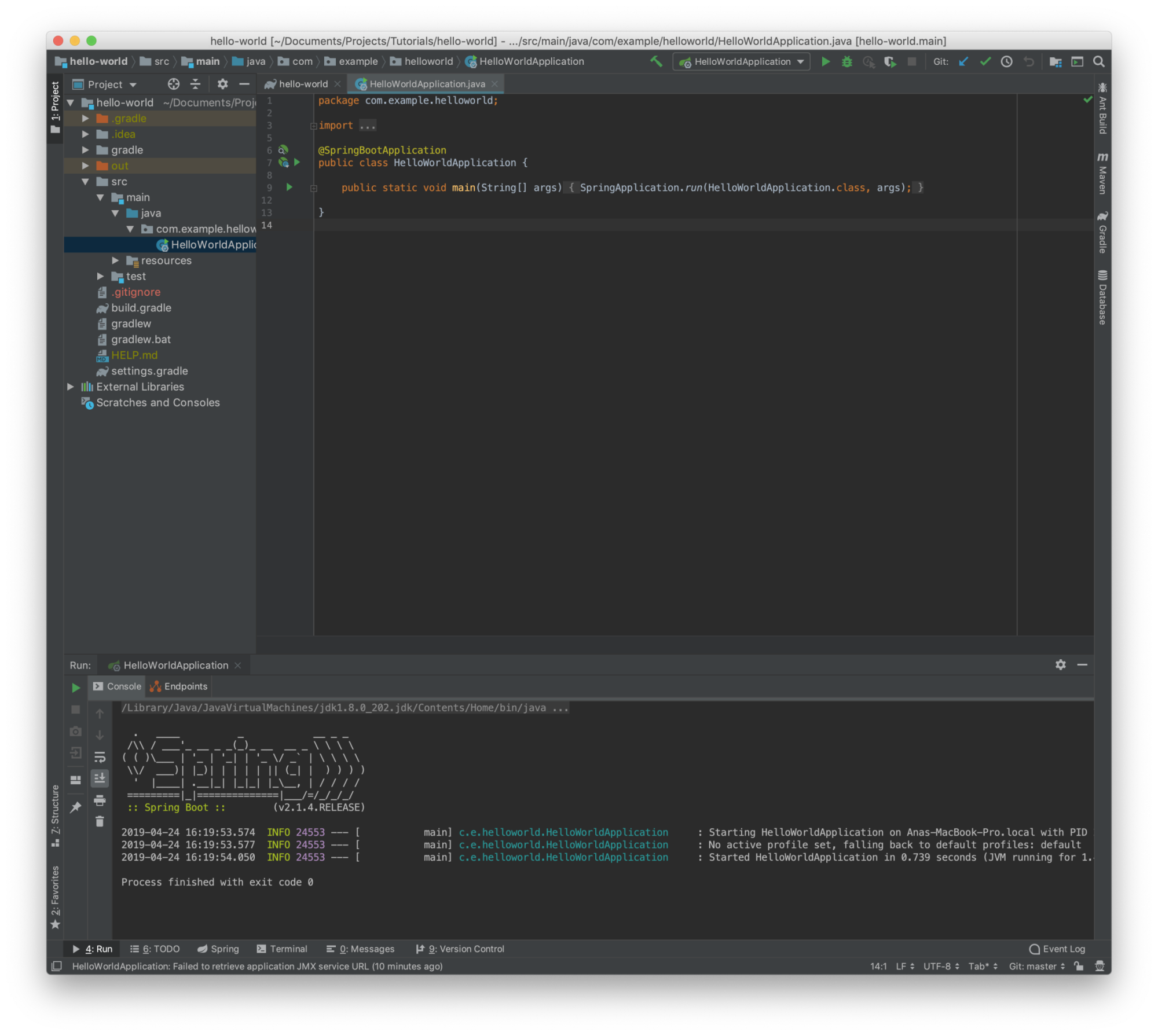Collapse the java folder in tree

[115, 213]
